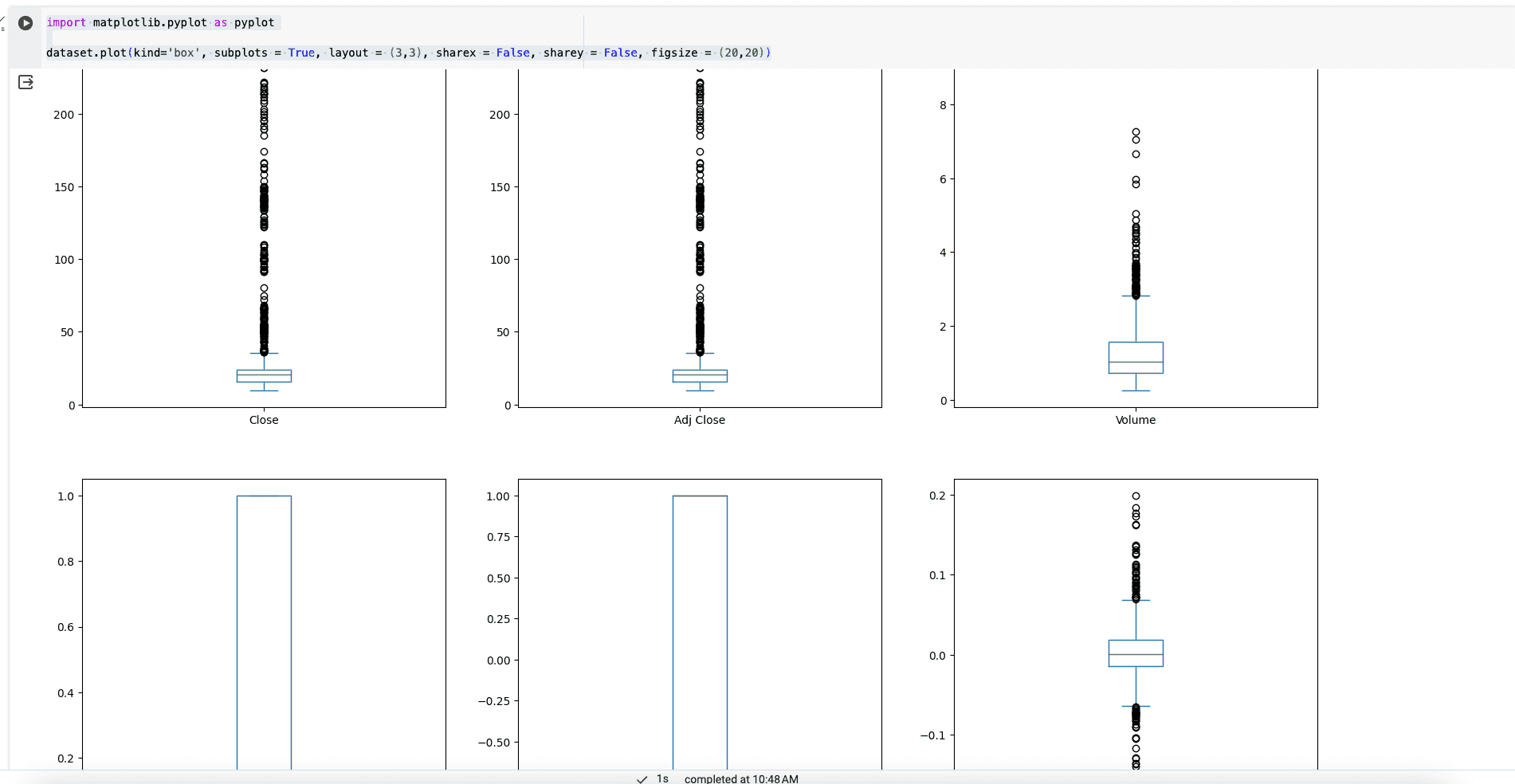Click the cell output toggle icon
The image size is (1515, 784).
26,82
